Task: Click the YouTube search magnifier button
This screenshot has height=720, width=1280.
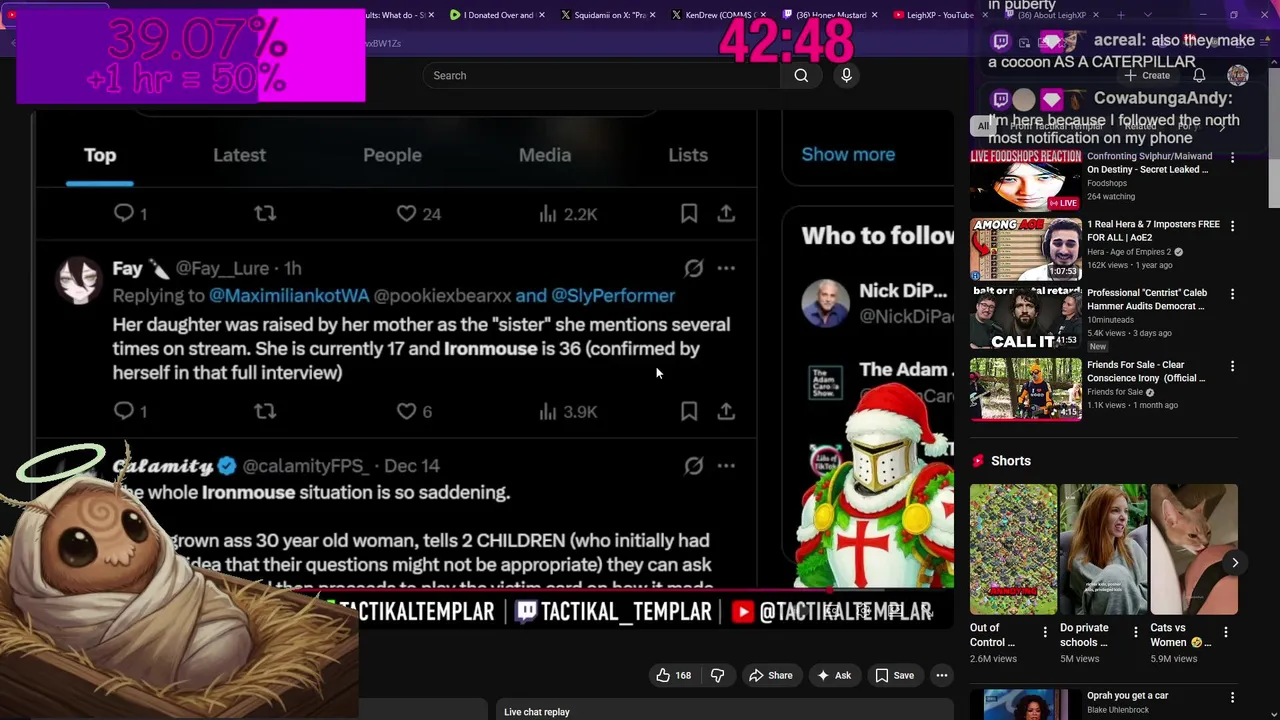Action: click(x=801, y=75)
